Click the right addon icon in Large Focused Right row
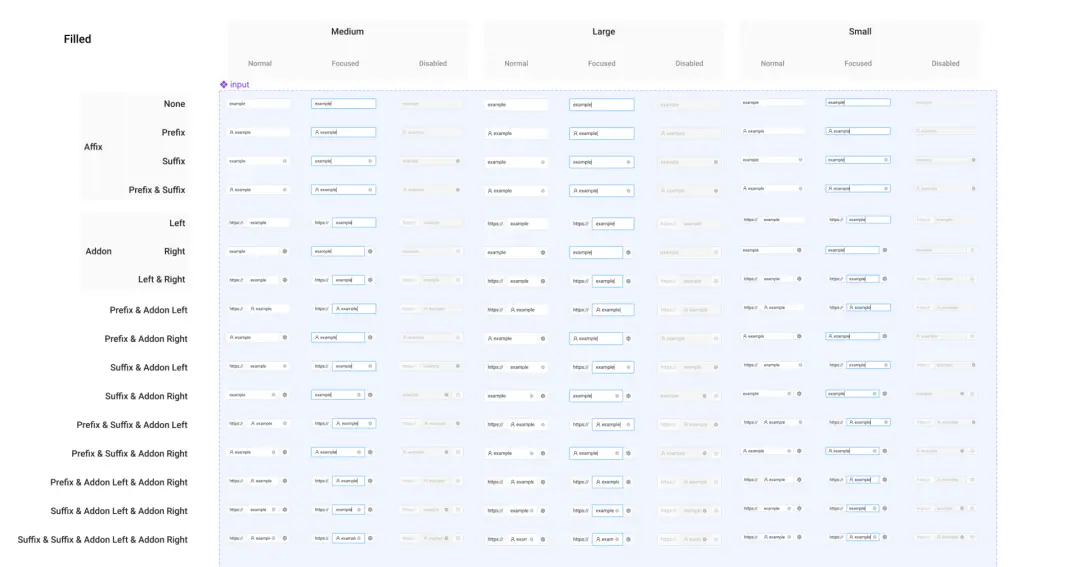The height and width of the screenshot is (567, 1080). click(x=628, y=253)
